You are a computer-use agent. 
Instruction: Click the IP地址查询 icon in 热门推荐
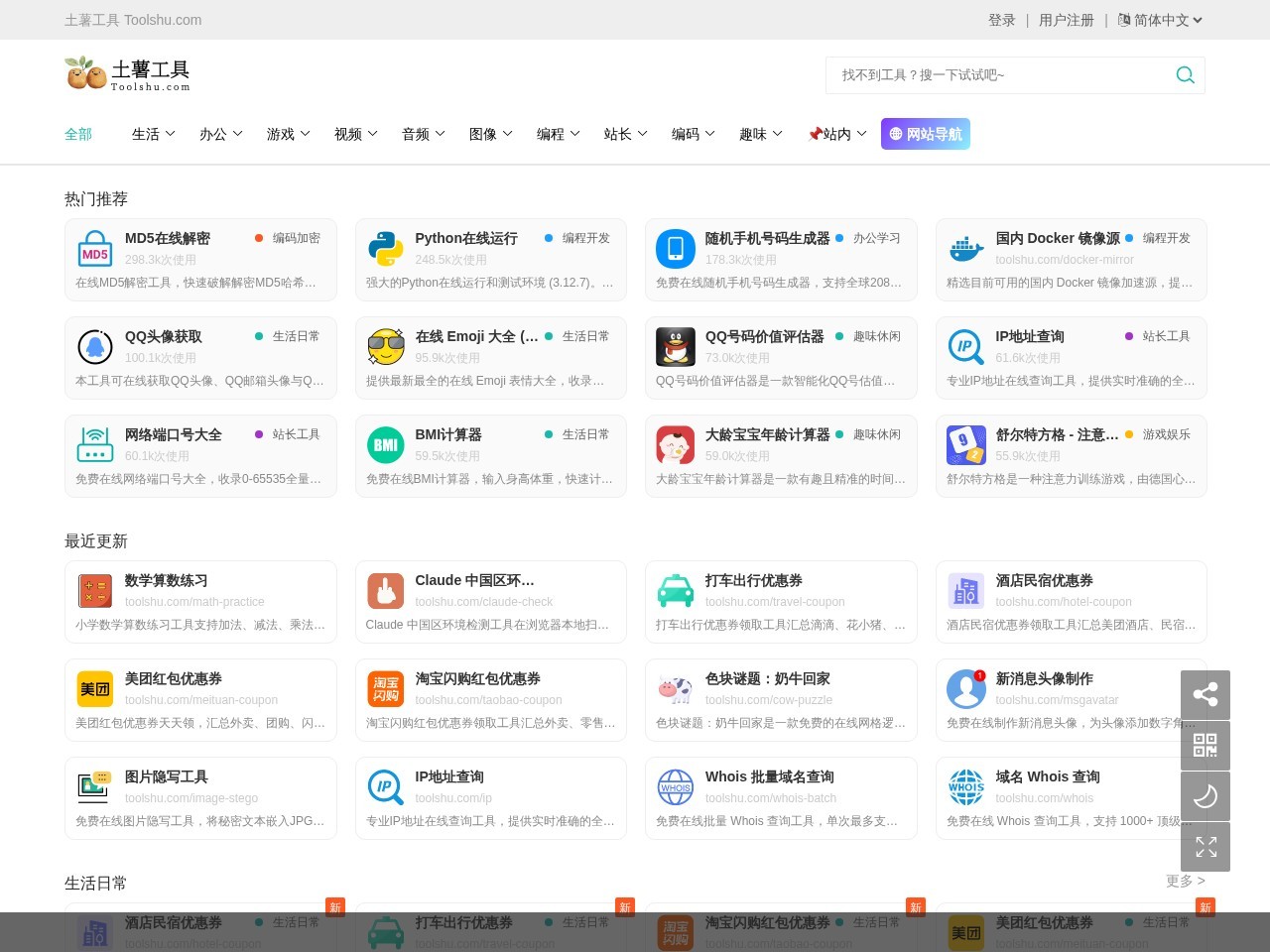(x=966, y=346)
